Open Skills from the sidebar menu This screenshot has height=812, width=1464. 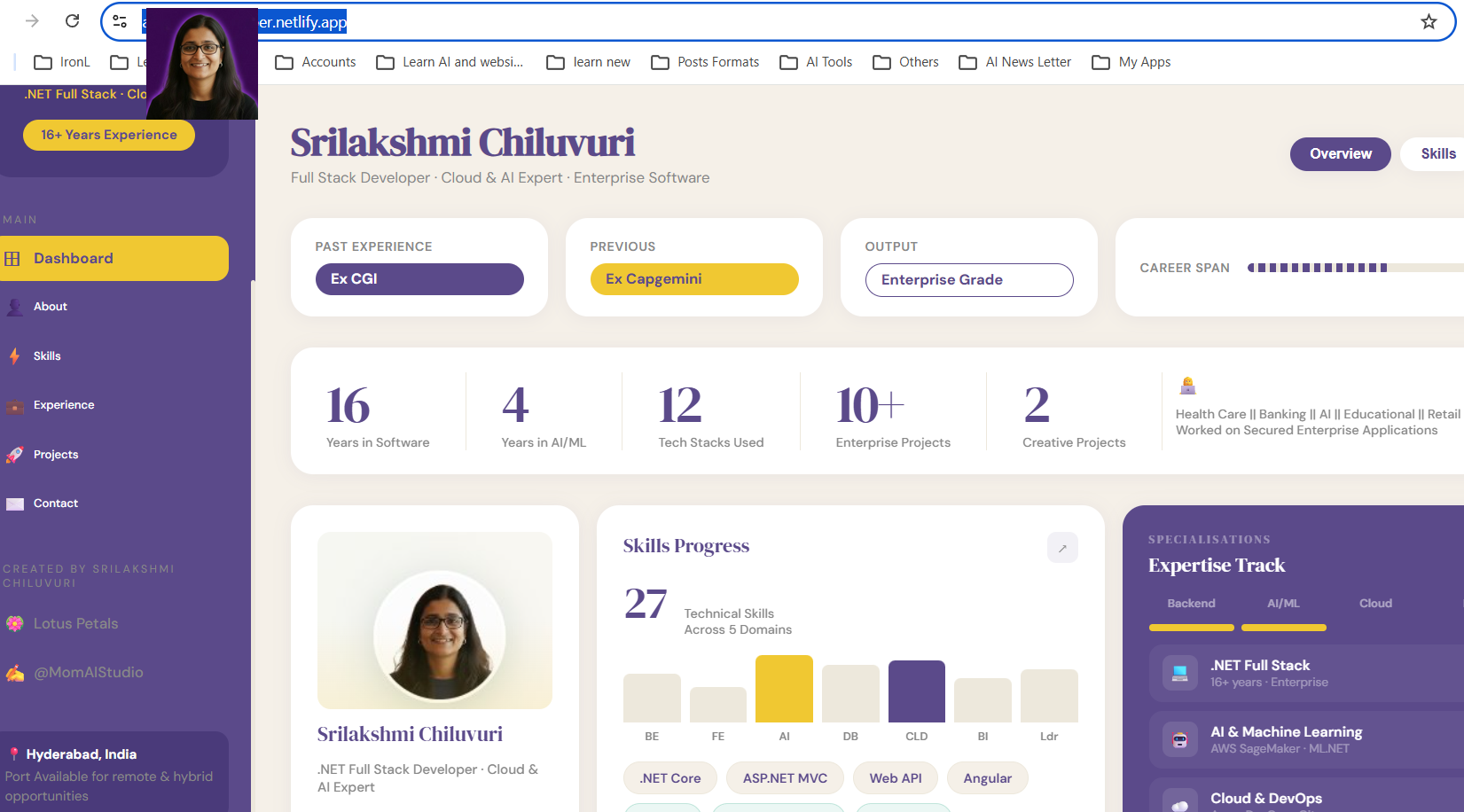point(47,356)
